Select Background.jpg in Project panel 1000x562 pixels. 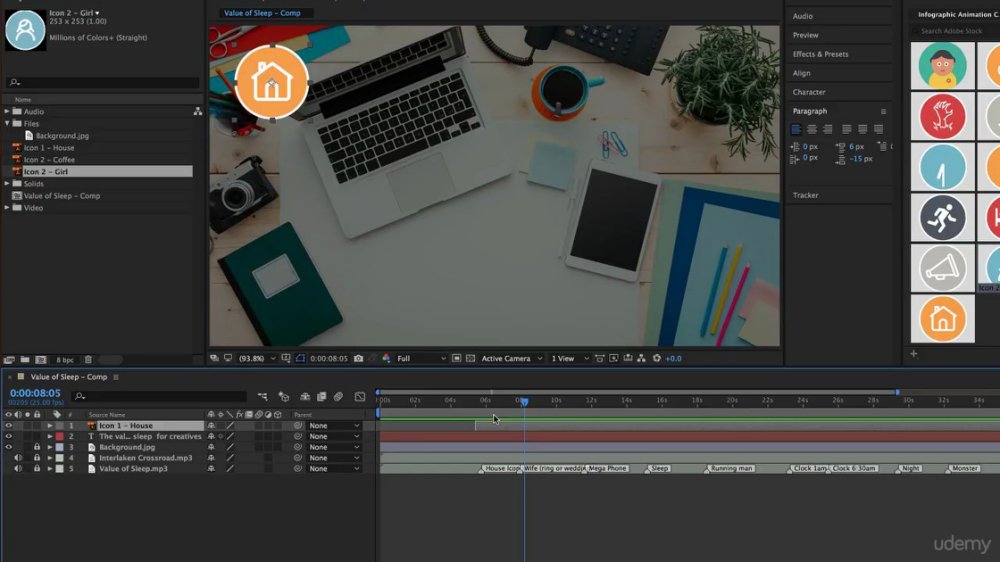[x=62, y=136]
